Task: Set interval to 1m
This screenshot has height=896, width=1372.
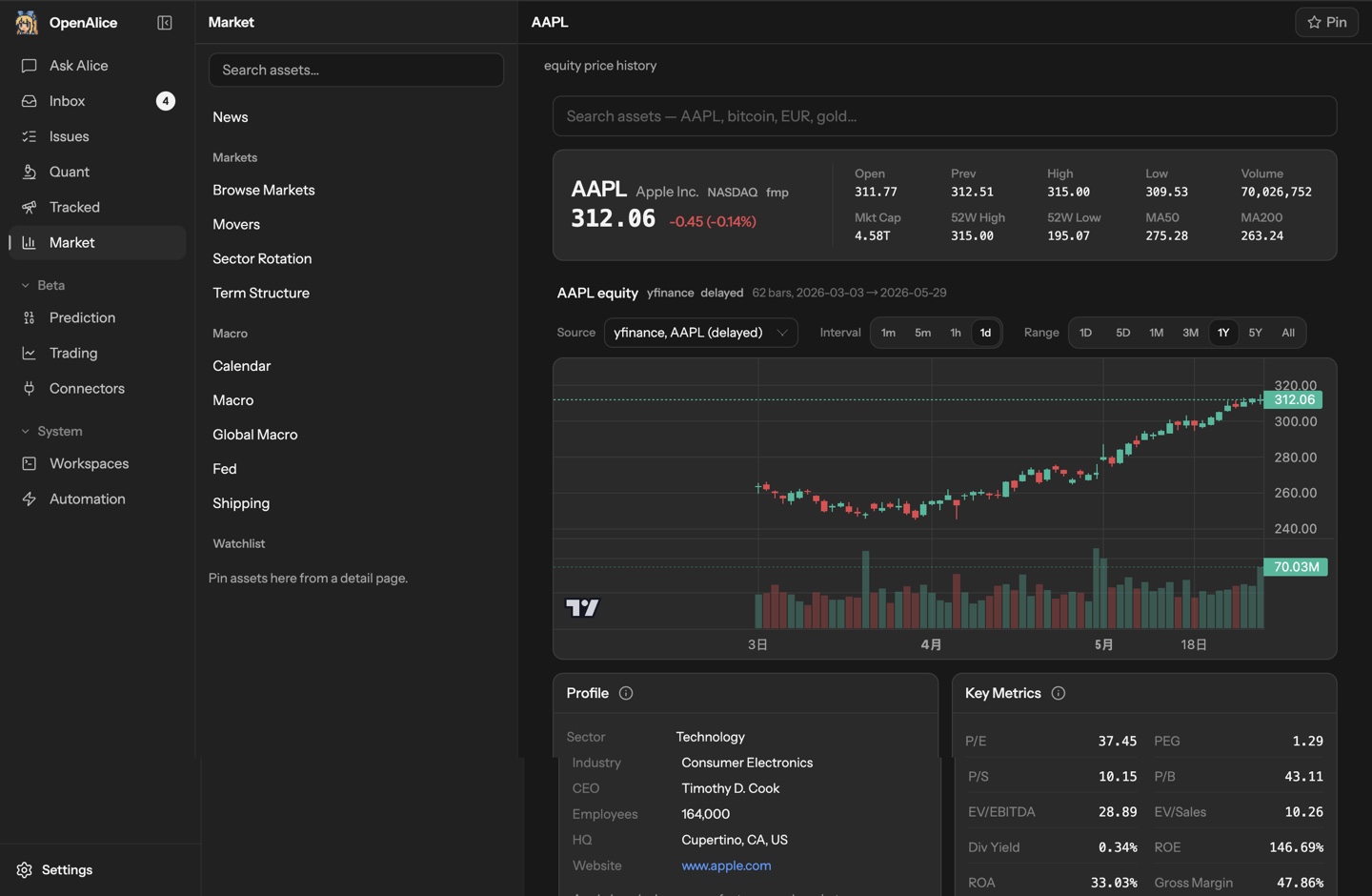Action: tap(888, 333)
